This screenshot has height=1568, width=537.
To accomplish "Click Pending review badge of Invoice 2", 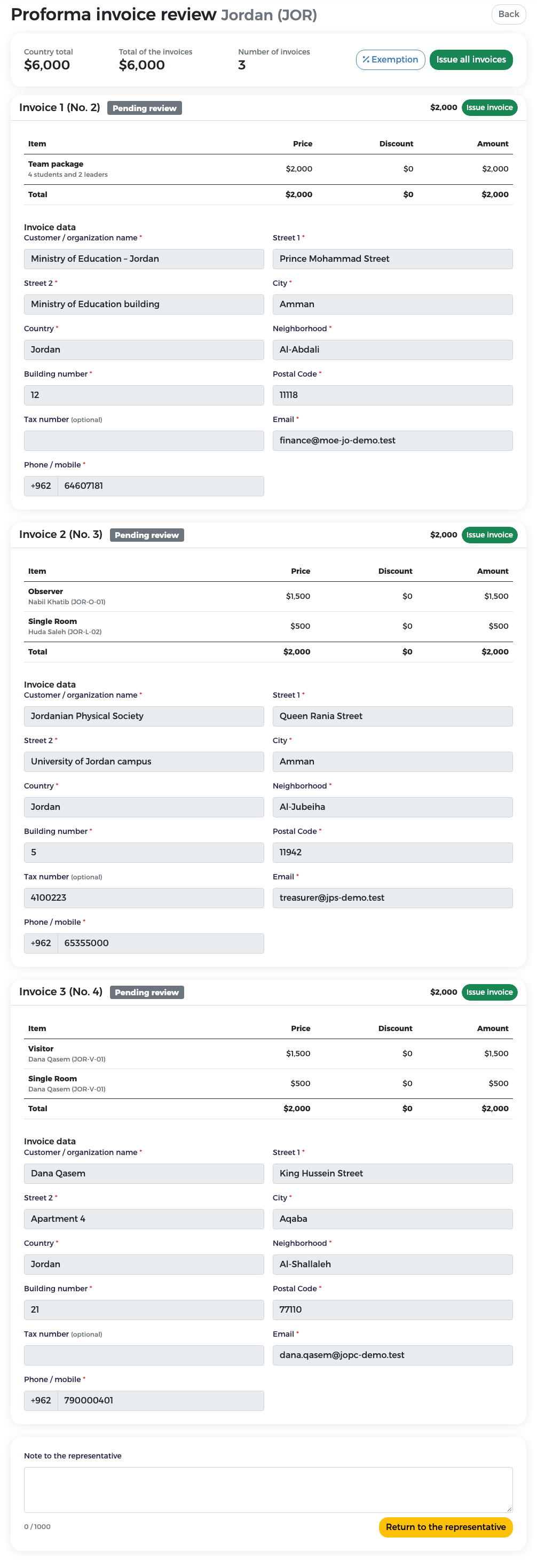I will click(x=147, y=535).
